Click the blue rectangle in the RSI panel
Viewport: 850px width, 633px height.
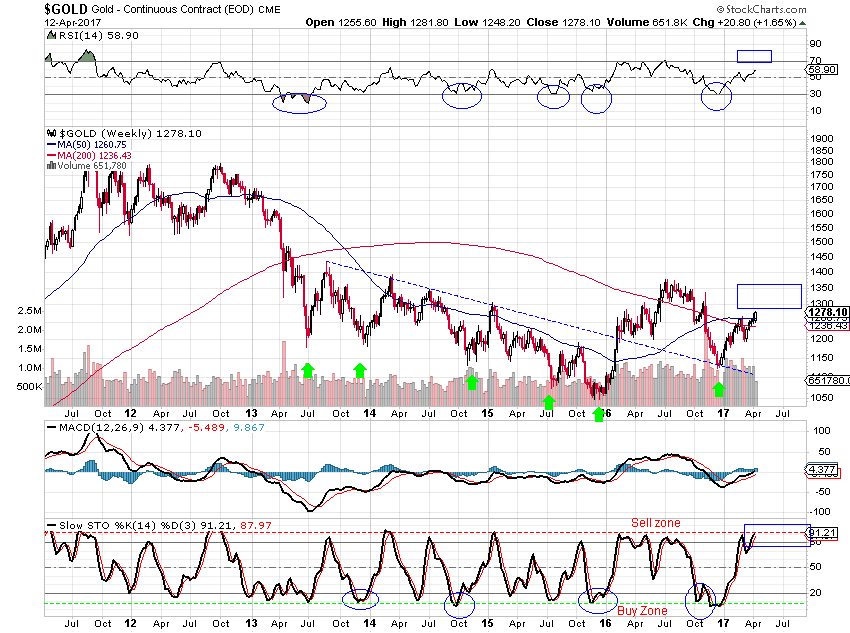tap(754, 56)
